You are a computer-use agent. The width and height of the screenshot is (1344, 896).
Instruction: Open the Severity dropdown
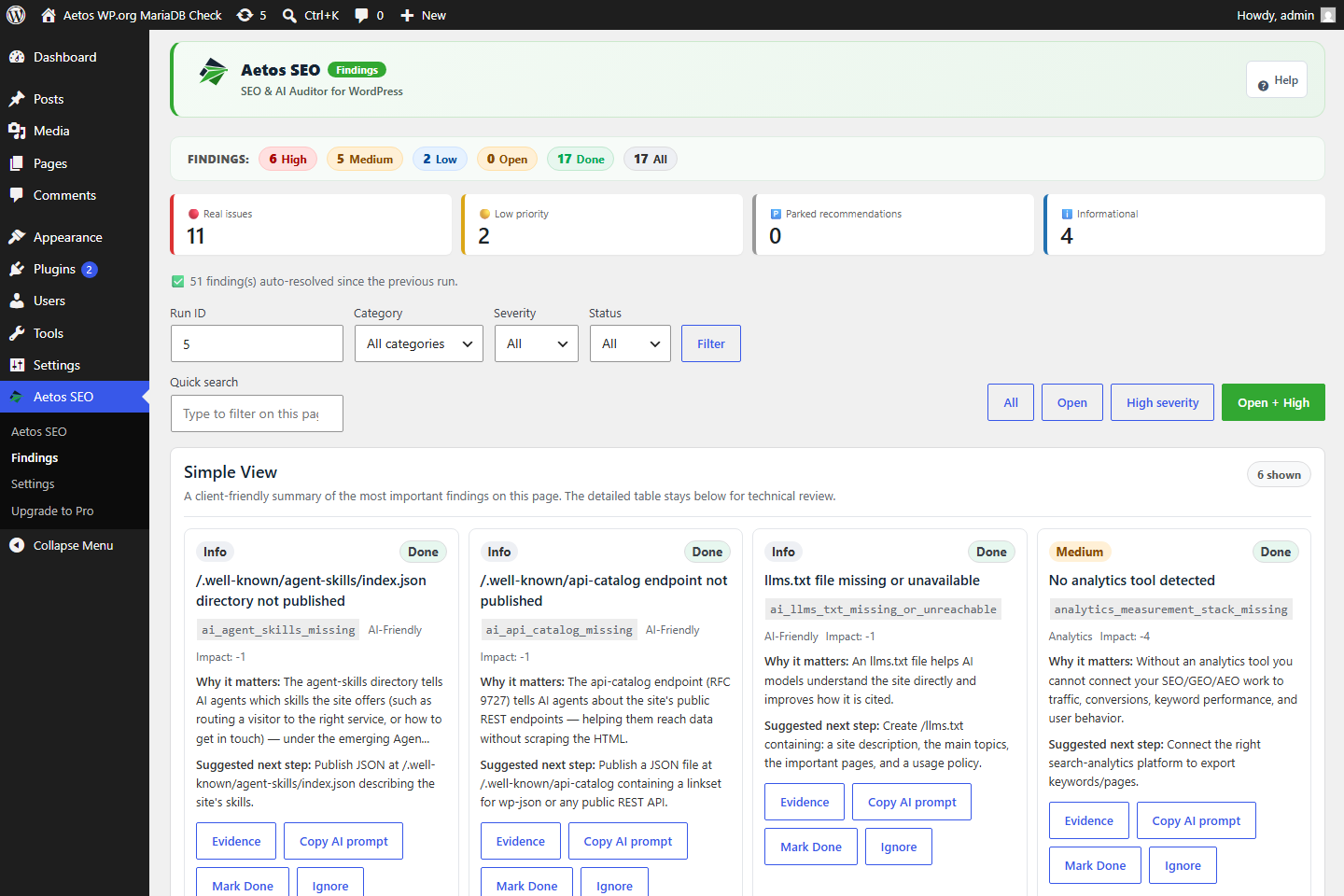(537, 343)
